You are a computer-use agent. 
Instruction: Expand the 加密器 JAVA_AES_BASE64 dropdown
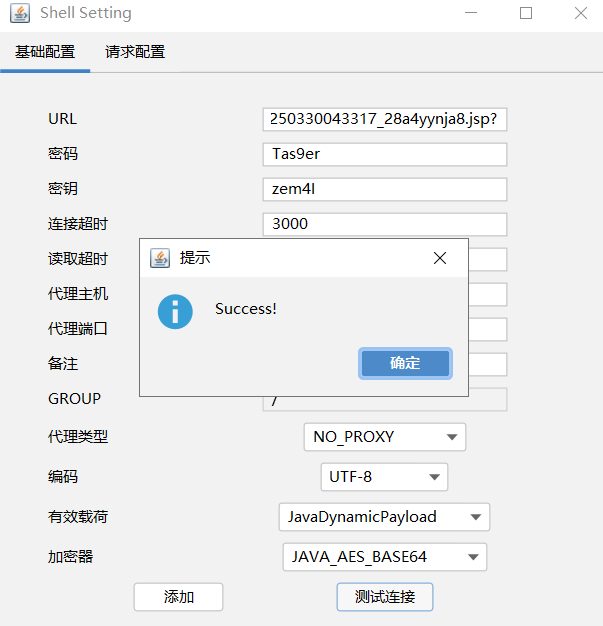[384, 557]
